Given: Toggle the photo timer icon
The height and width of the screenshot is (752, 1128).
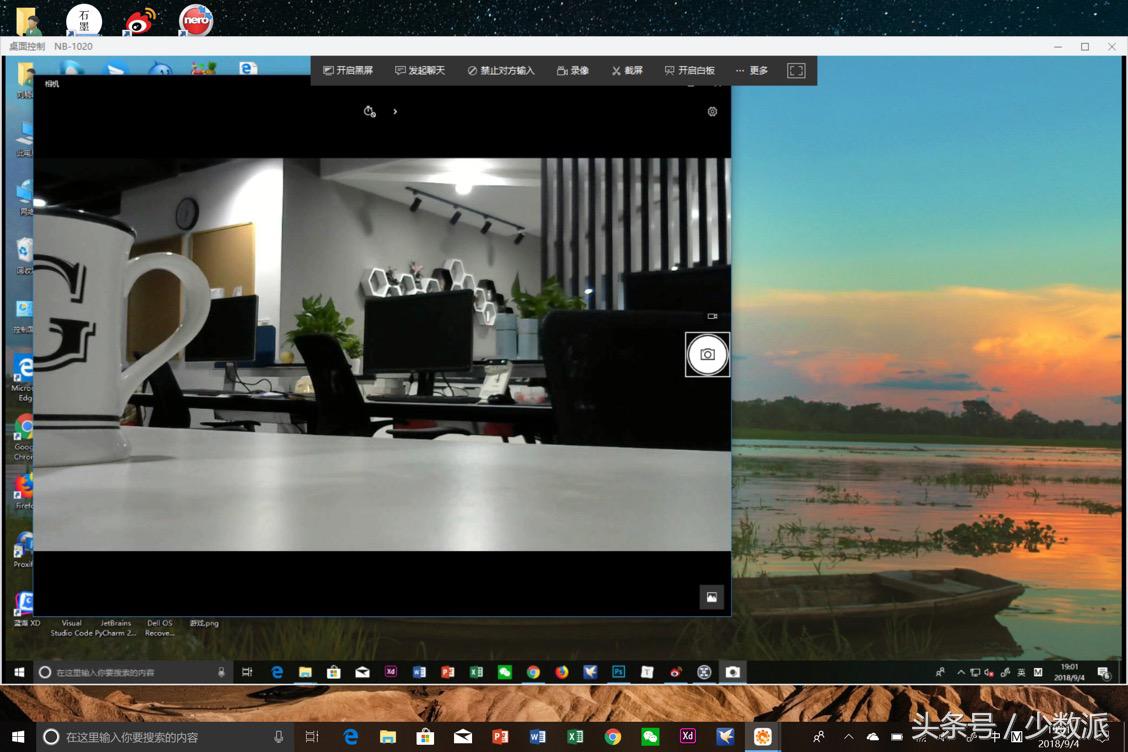Looking at the screenshot, I should (369, 112).
